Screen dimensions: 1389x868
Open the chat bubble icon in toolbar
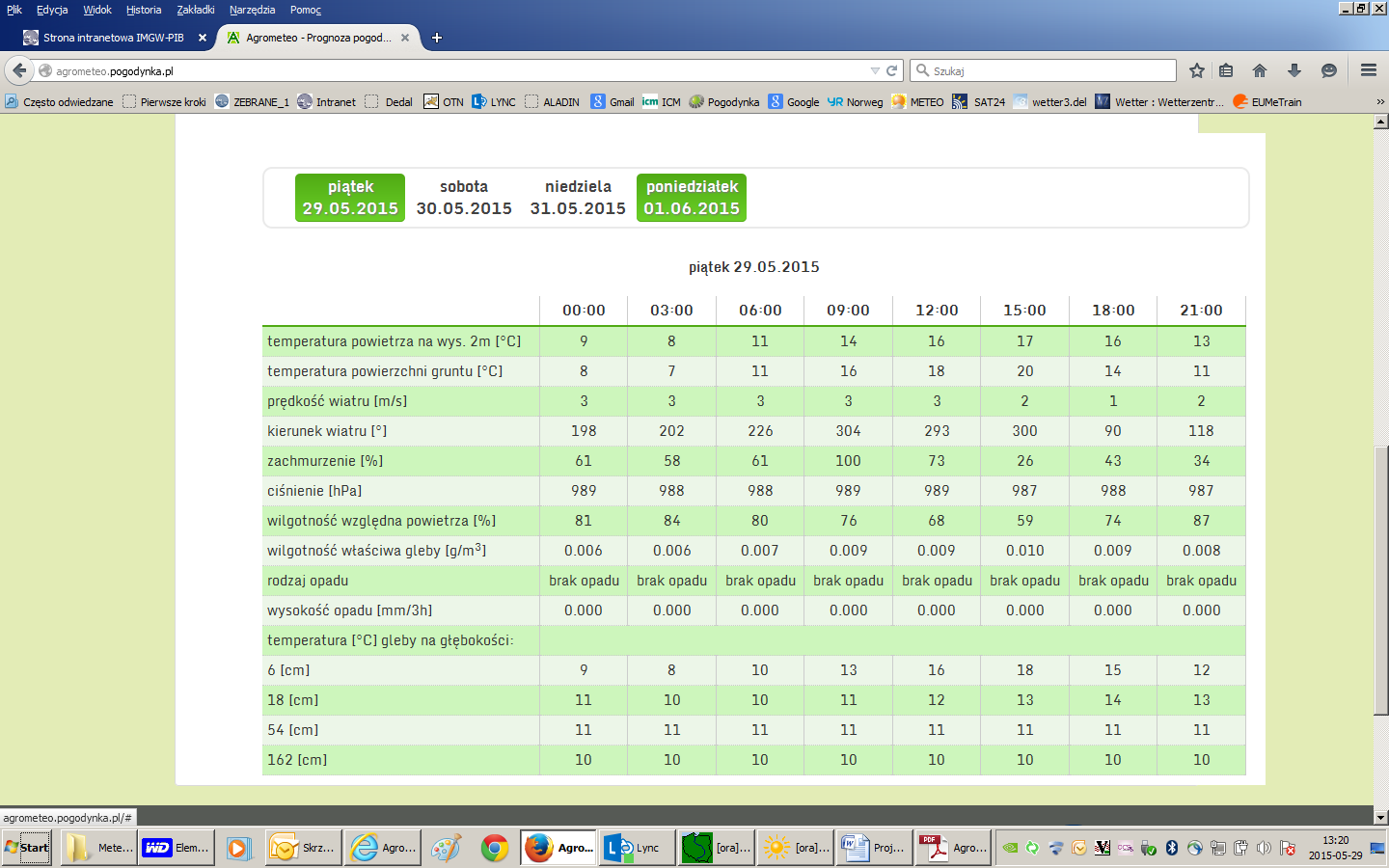tap(1329, 70)
